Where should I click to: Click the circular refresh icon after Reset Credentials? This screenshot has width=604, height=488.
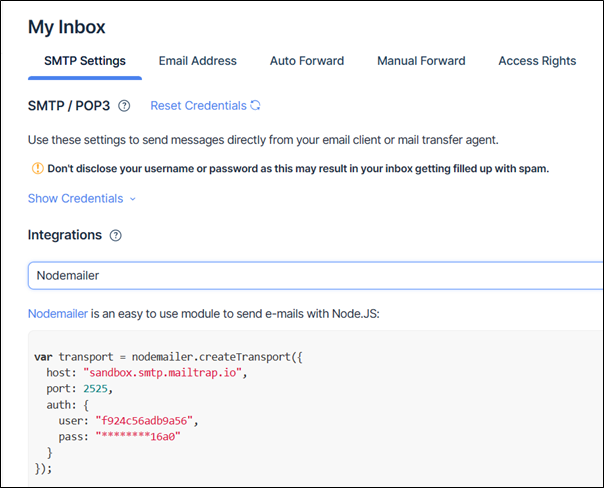click(256, 105)
